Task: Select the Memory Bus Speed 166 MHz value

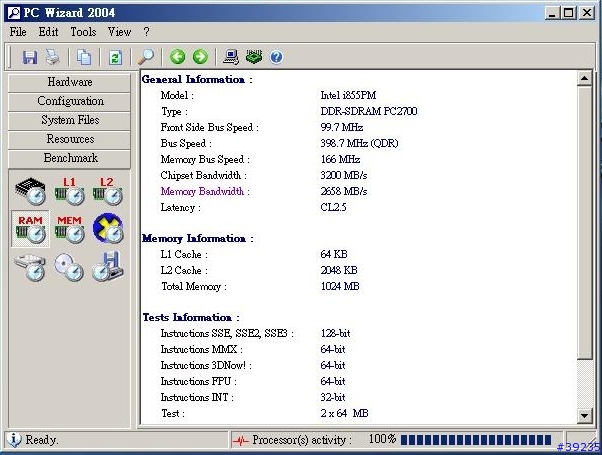Action: [340, 159]
